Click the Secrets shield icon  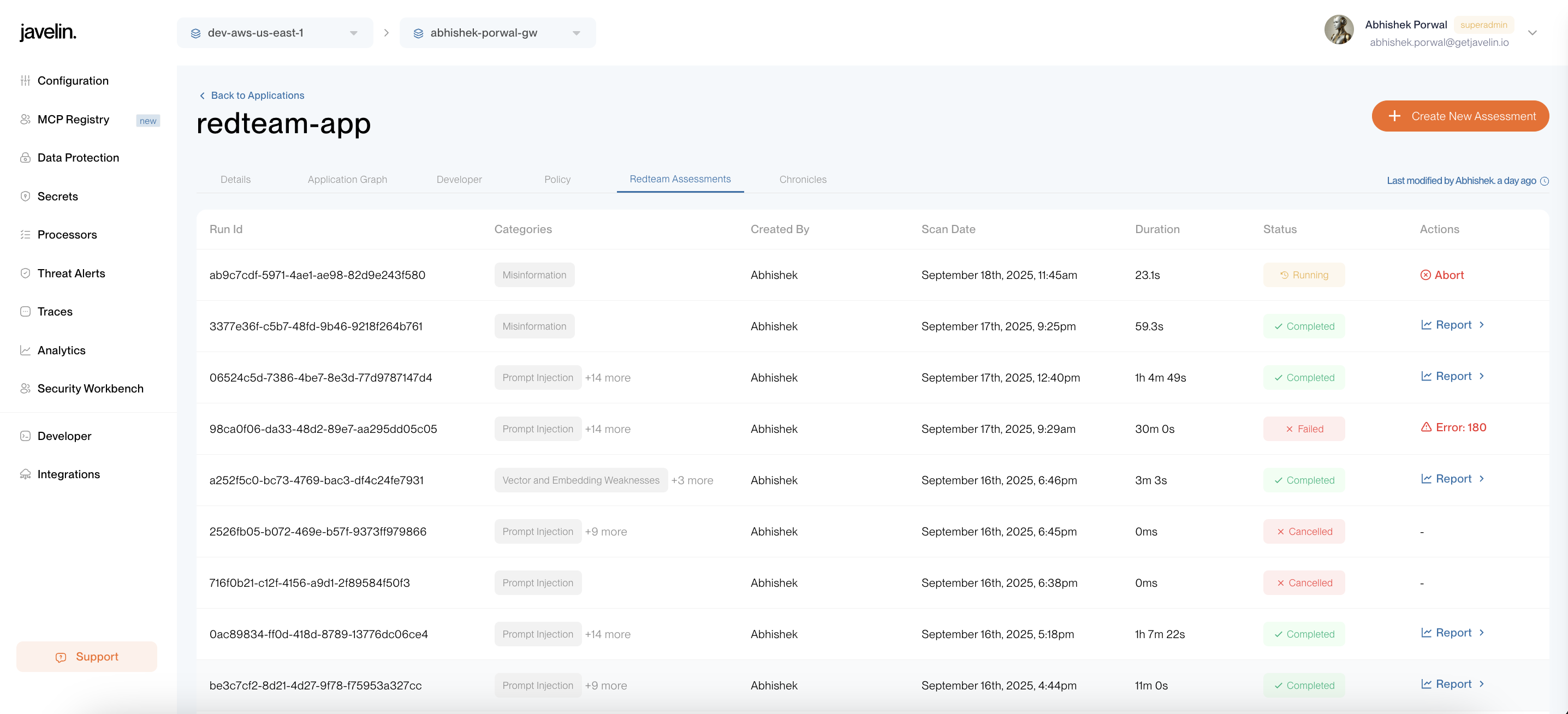coord(25,196)
